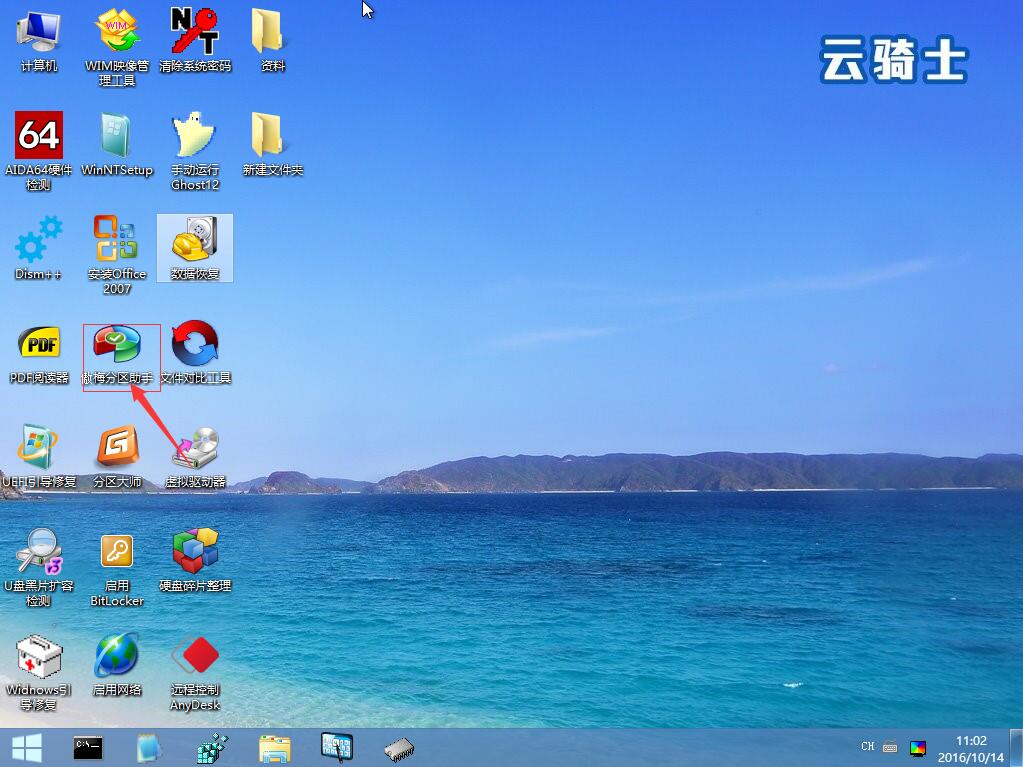Launch 远程控制AnyDesk
Screen dimensions: 1023x767
pyautogui.click(x=195, y=672)
